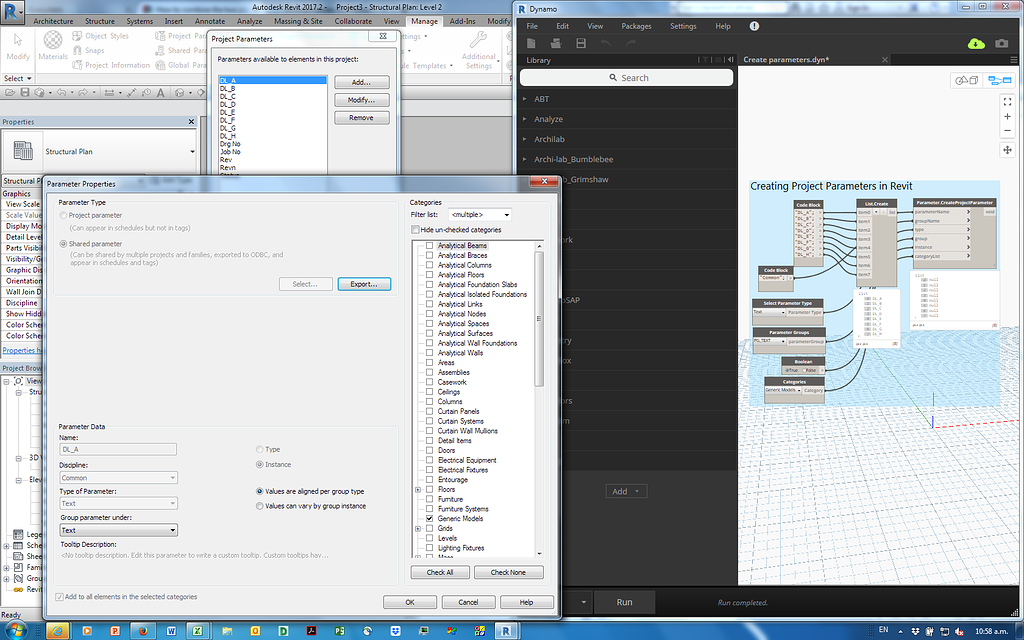Open the Discipline dropdown showing Common
Image resolution: width=1024 pixels, height=640 pixels.
pos(172,477)
